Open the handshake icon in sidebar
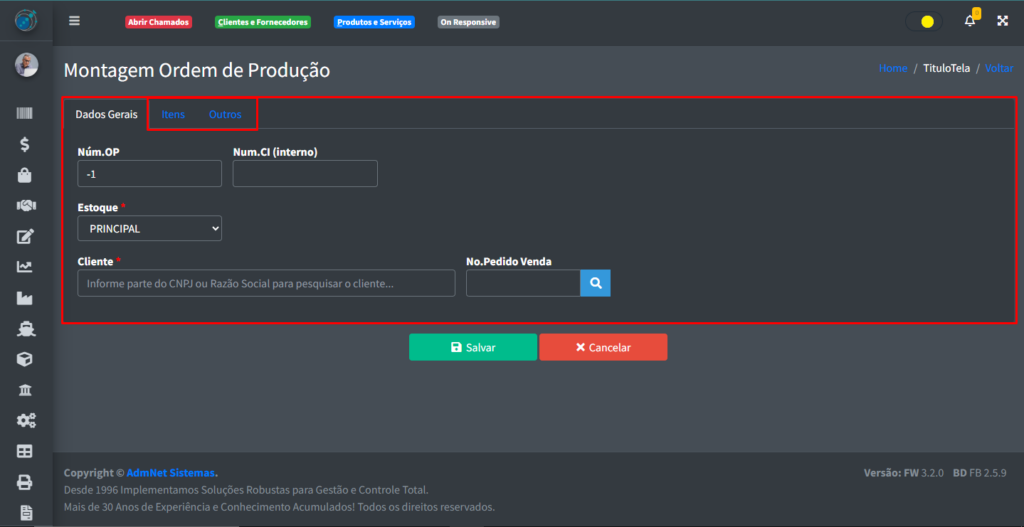Image resolution: width=1024 pixels, height=527 pixels. (25, 205)
